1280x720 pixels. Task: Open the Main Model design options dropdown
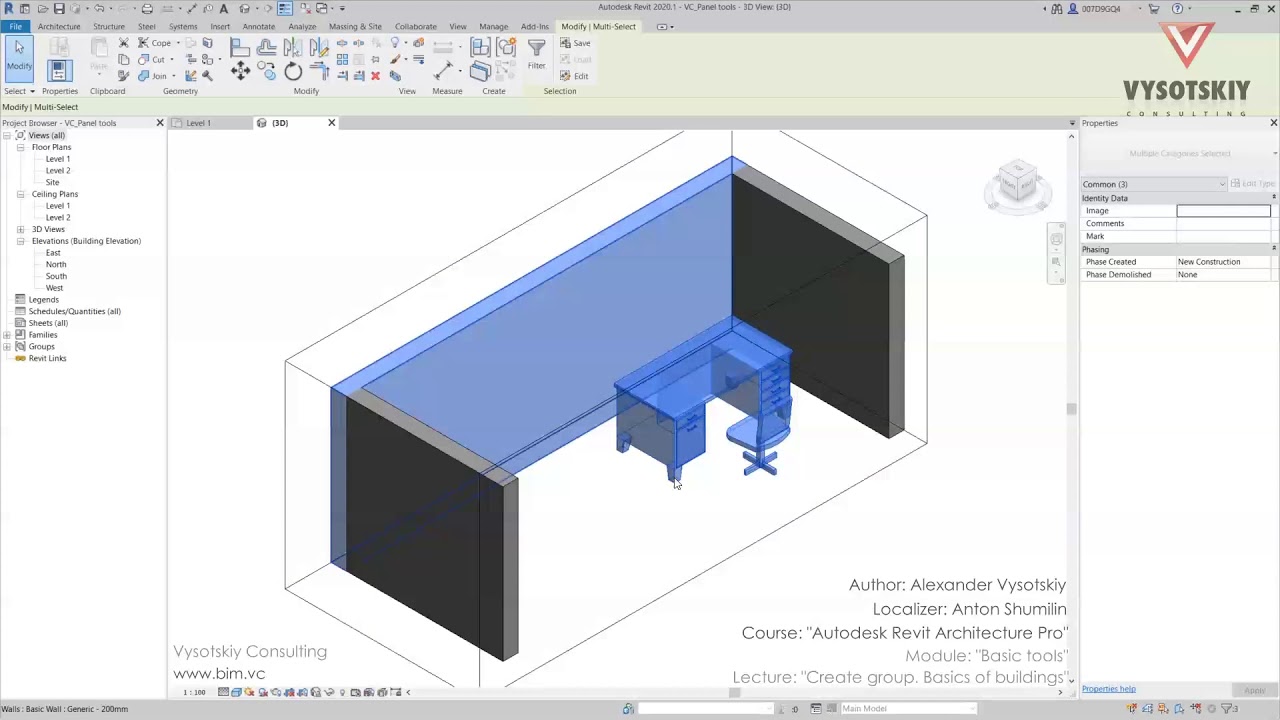click(x=908, y=709)
